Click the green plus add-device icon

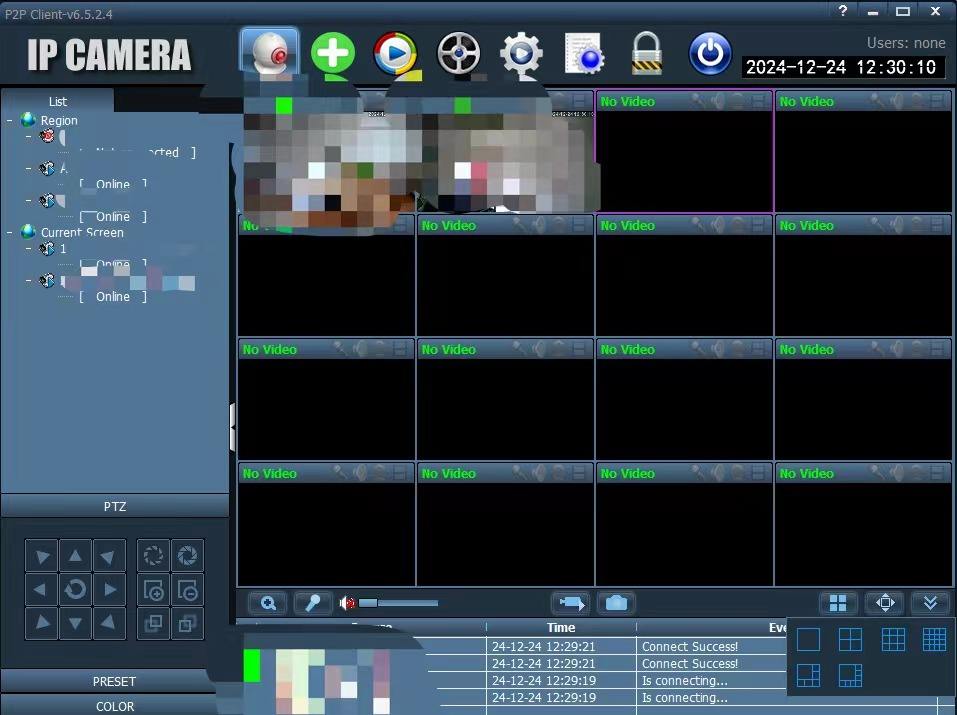pos(332,52)
